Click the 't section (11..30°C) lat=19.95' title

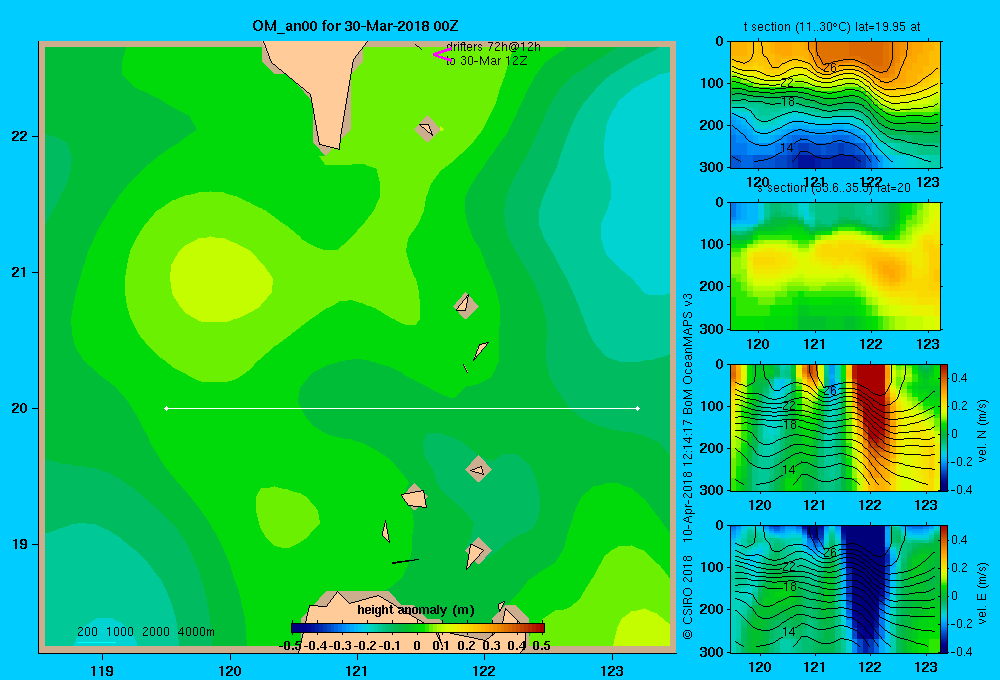point(832,27)
